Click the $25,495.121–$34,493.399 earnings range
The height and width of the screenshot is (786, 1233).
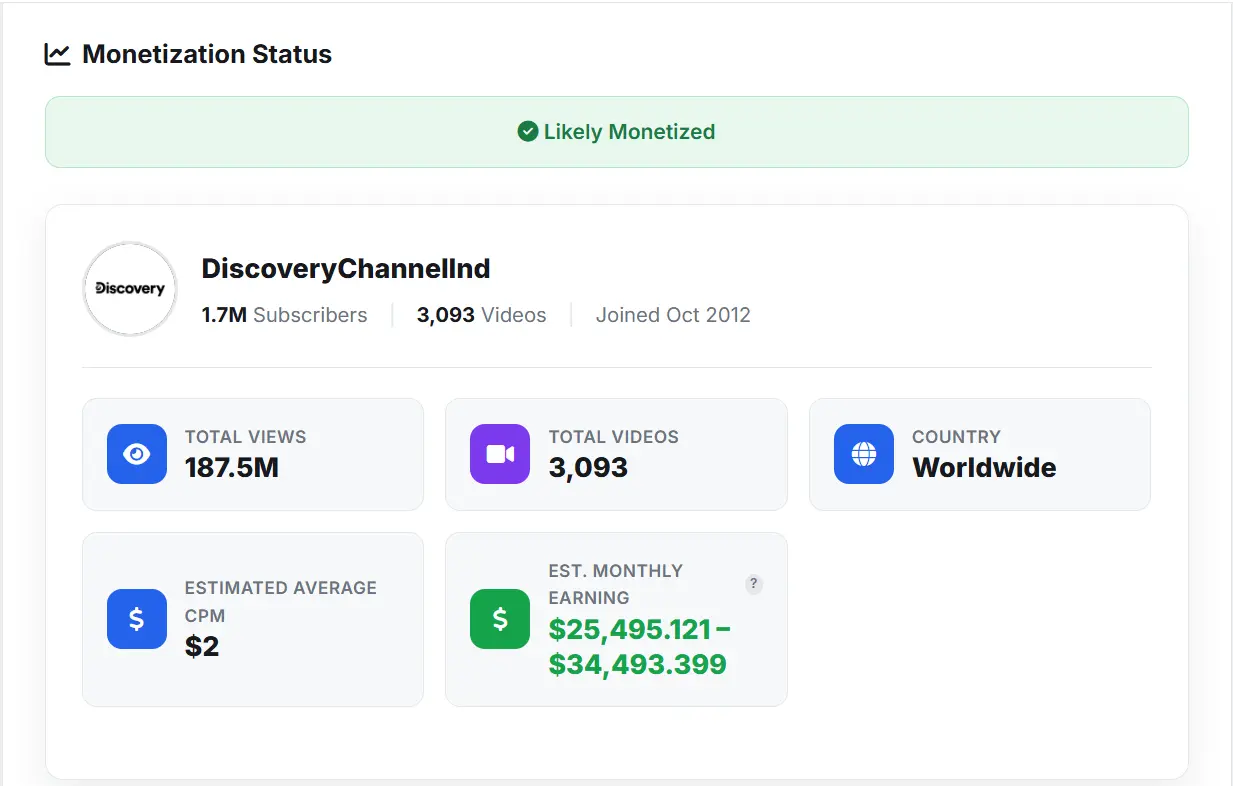pyautogui.click(x=640, y=647)
